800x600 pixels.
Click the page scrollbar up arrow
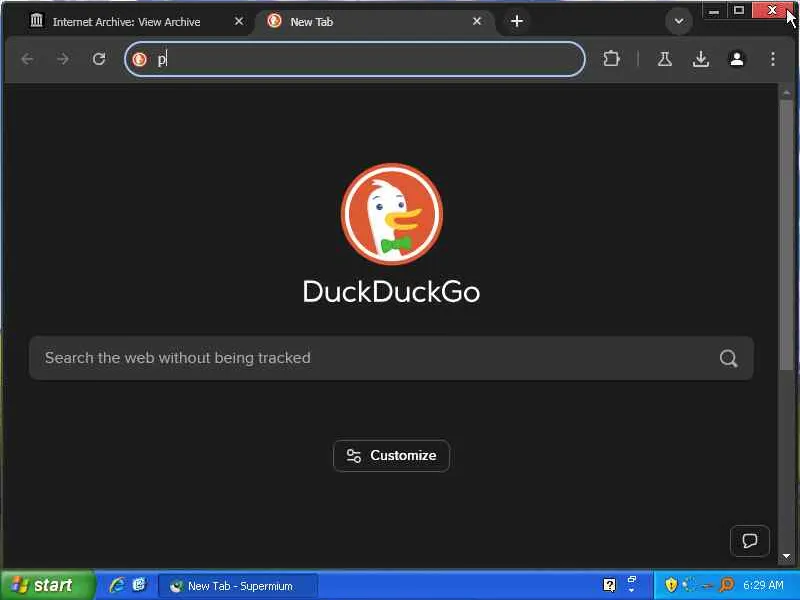pos(786,93)
